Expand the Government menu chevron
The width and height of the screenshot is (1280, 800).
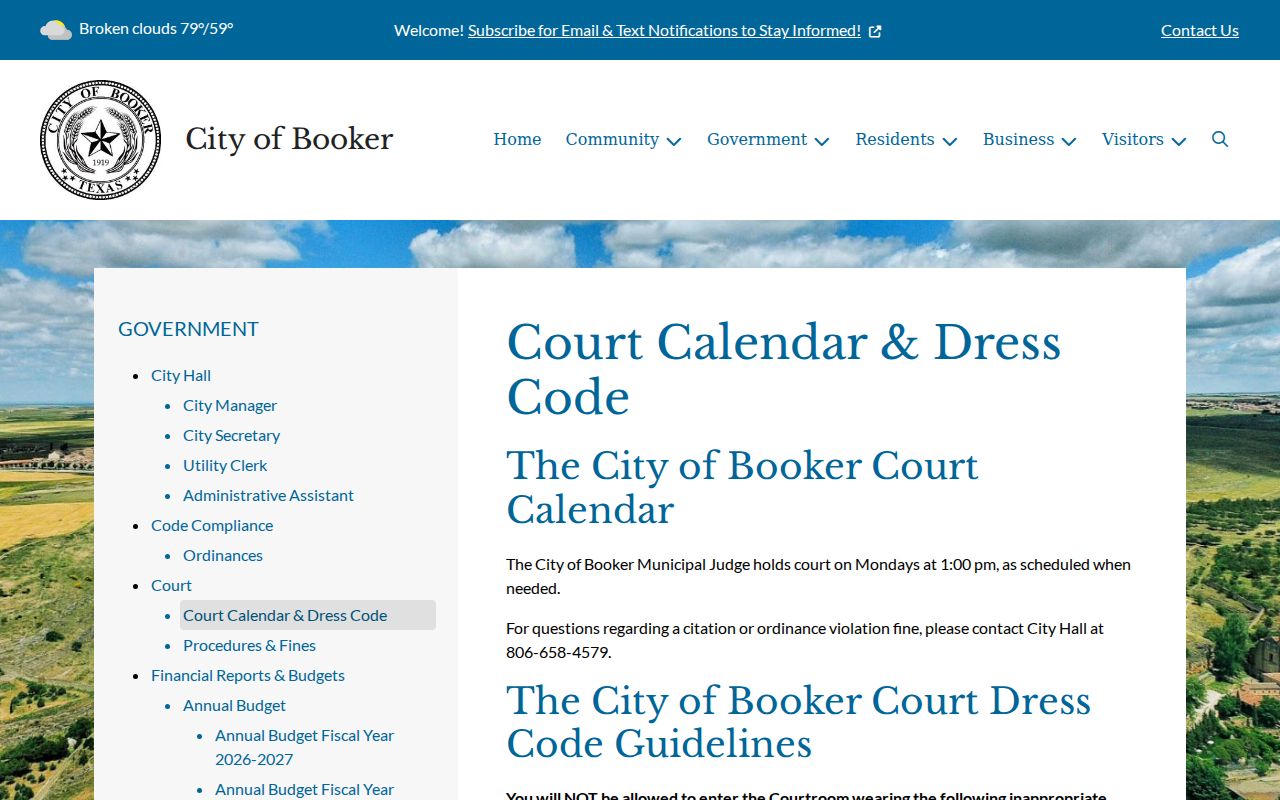pos(822,141)
